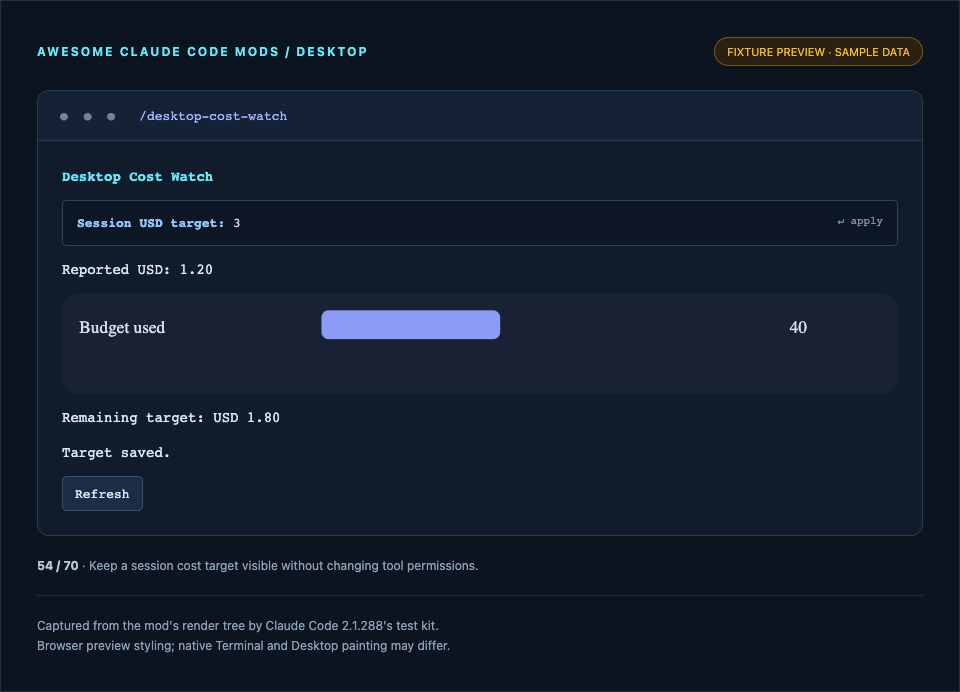The image size is (960, 692).
Task: Click the third window control dot
Action: (x=111, y=117)
